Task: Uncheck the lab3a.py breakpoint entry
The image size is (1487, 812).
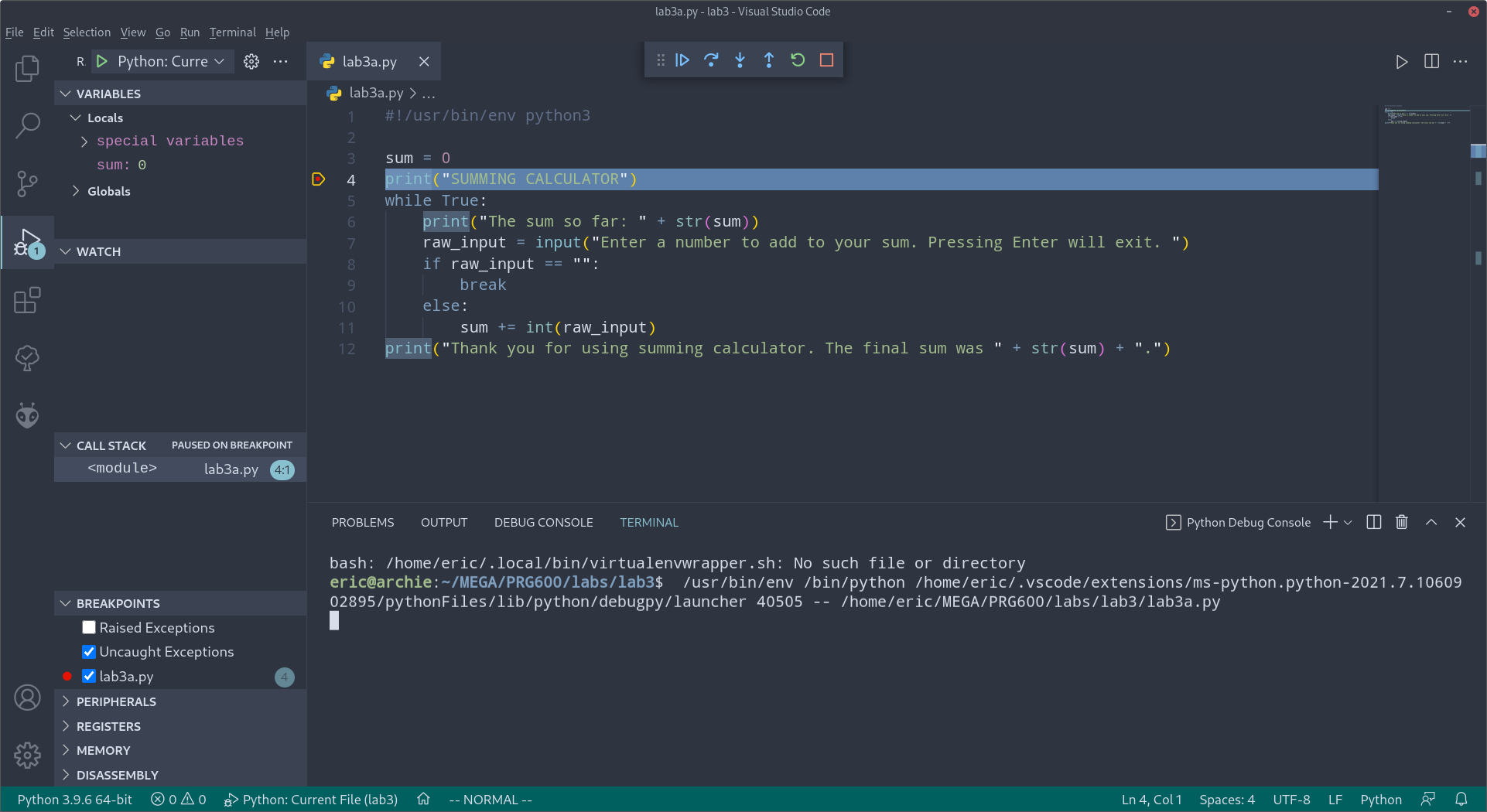Action: pyautogui.click(x=88, y=676)
